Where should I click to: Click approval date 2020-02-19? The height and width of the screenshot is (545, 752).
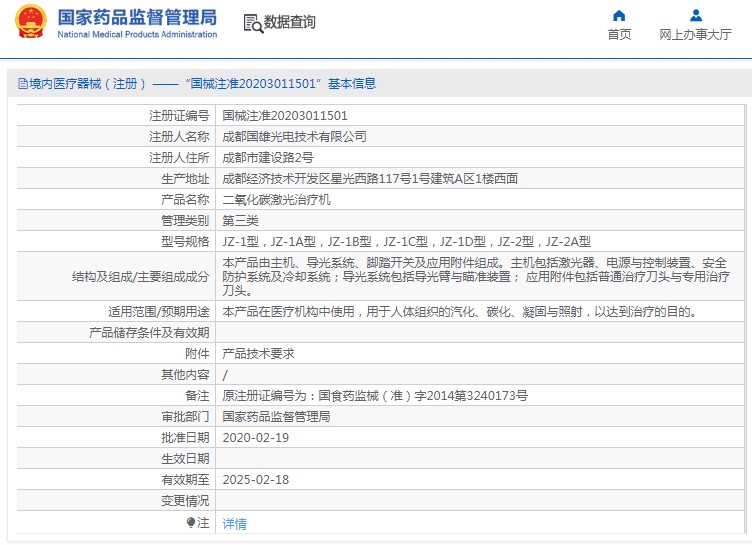[x=256, y=438]
